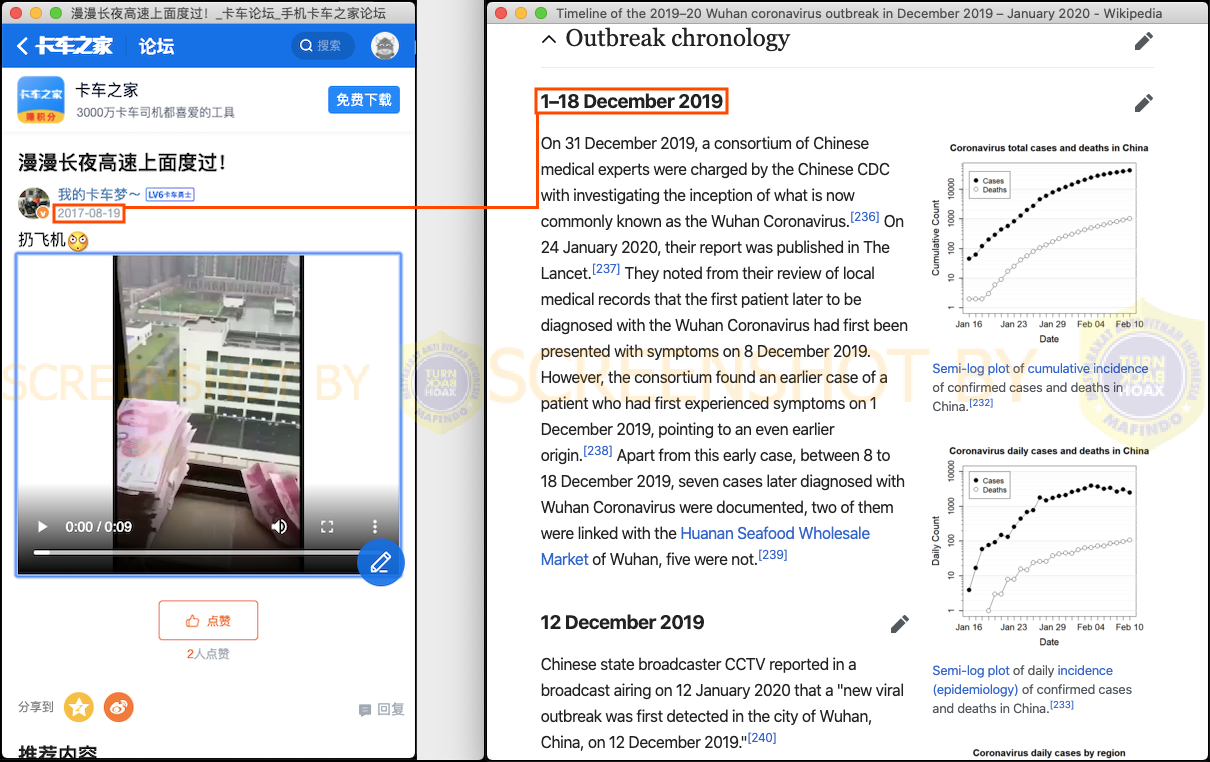Share the post via the yellow star icon

[79, 708]
